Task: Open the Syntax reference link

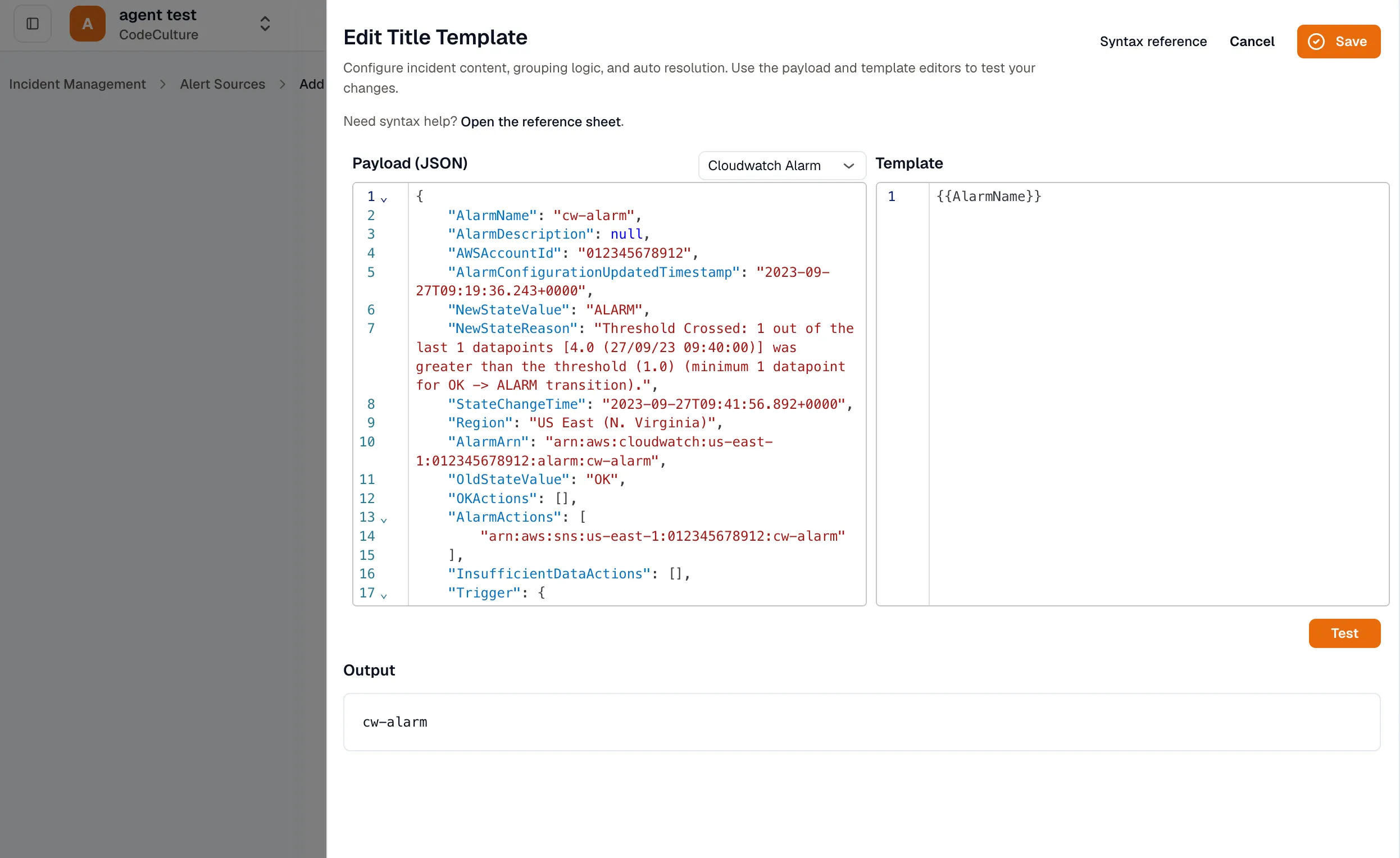Action: pyautogui.click(x=1153, y=42)
